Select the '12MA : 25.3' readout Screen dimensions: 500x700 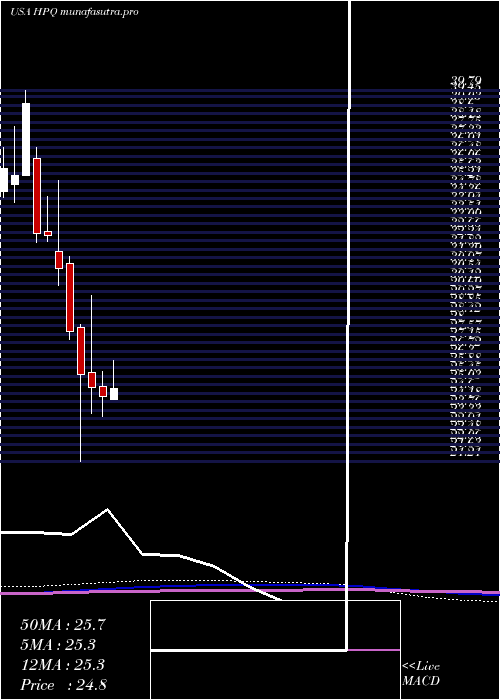[62, 665]
